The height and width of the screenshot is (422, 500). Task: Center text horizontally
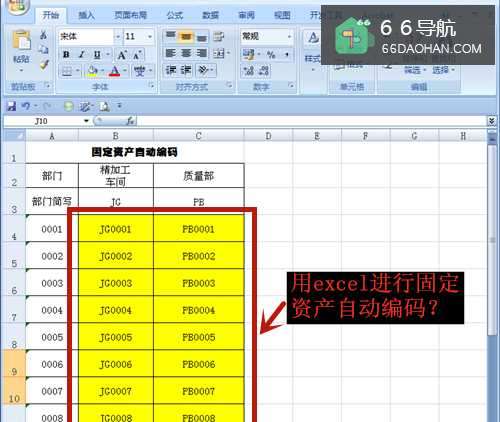coord(186,53)
